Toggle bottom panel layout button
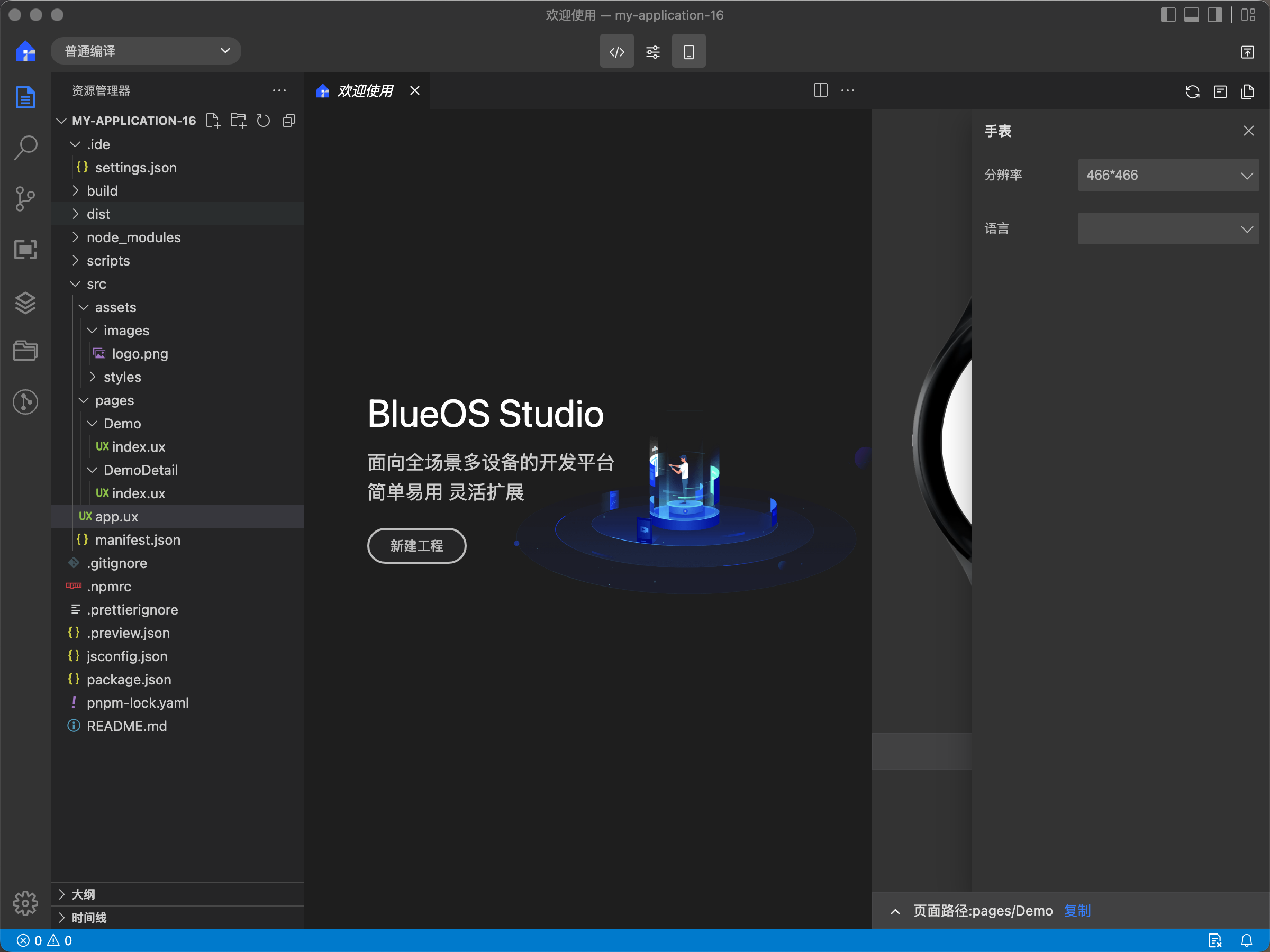This screenshot has height=952, width=1270. tap(1191, 15)
